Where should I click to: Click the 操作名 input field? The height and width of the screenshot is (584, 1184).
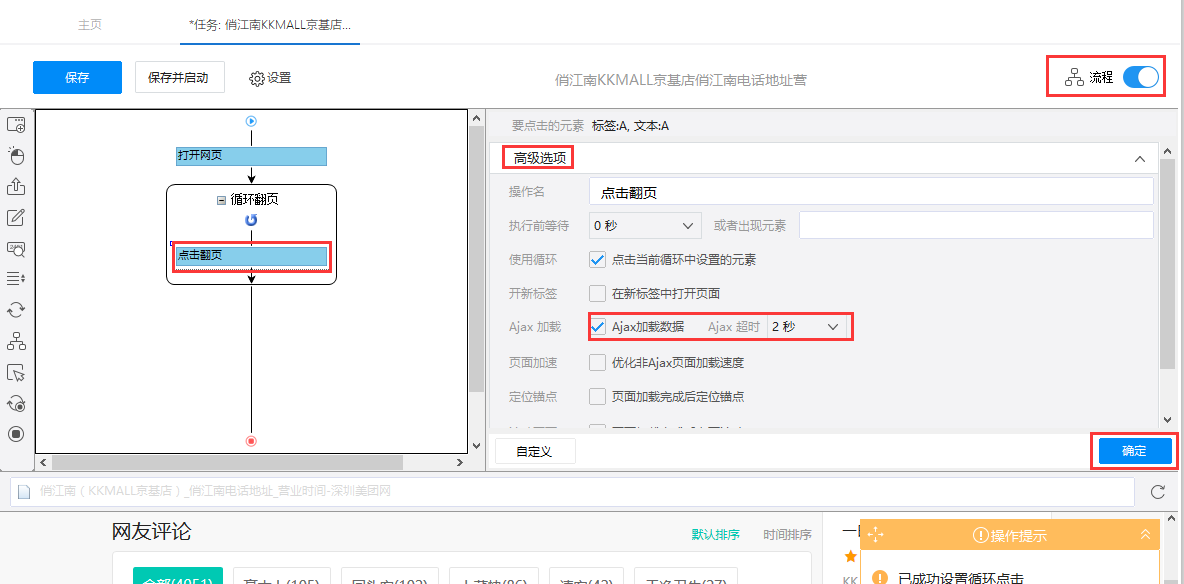(871, 191)
